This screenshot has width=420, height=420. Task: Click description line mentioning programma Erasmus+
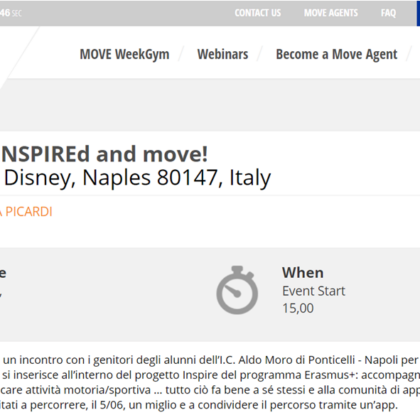[210, 375]
